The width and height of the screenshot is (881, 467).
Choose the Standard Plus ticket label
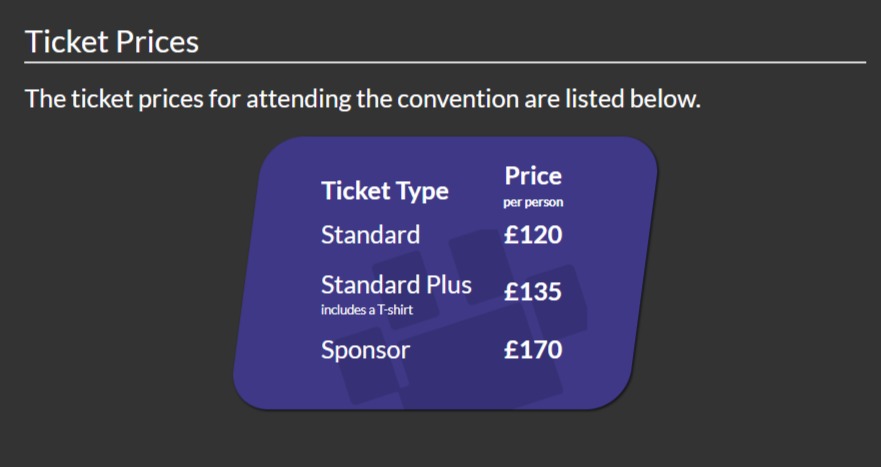(396, 284)
